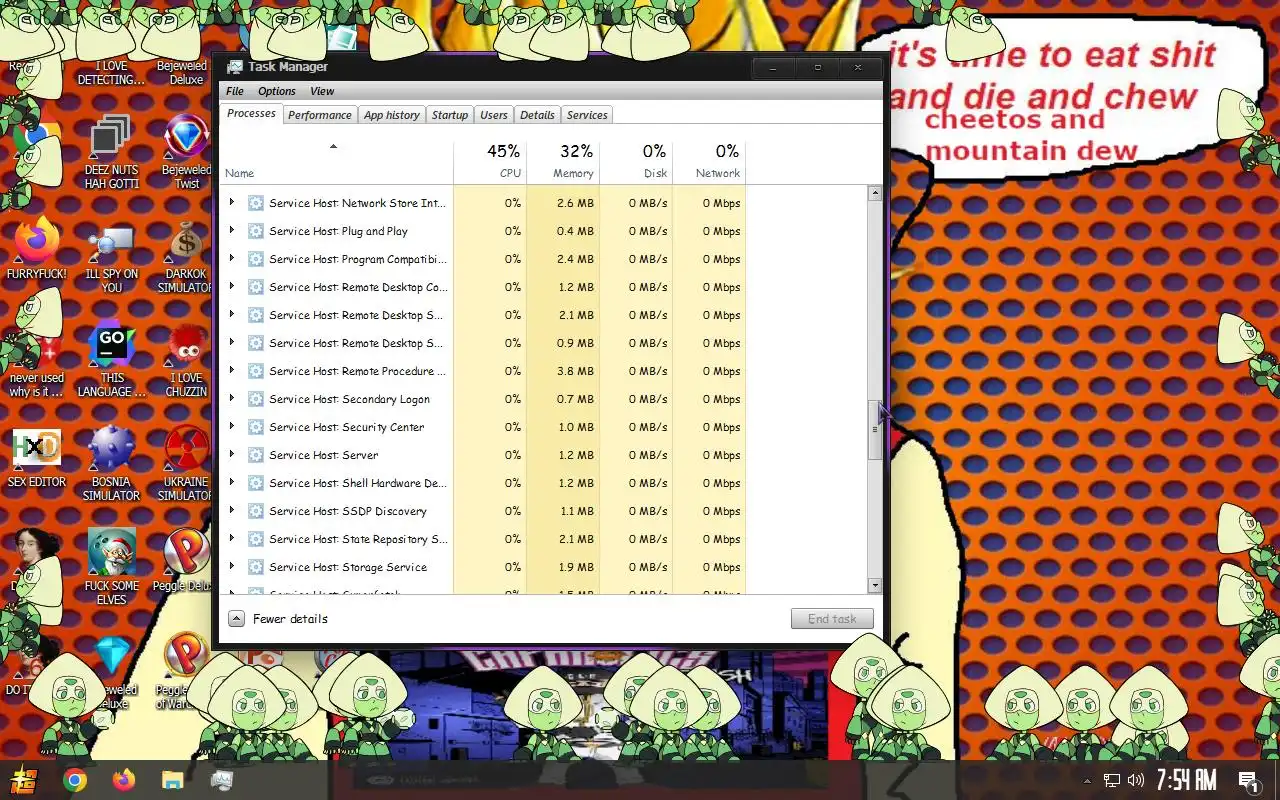Screen dimensions: 1280x800
Task: Click the volume icon in system tray
Action: 1135,780
